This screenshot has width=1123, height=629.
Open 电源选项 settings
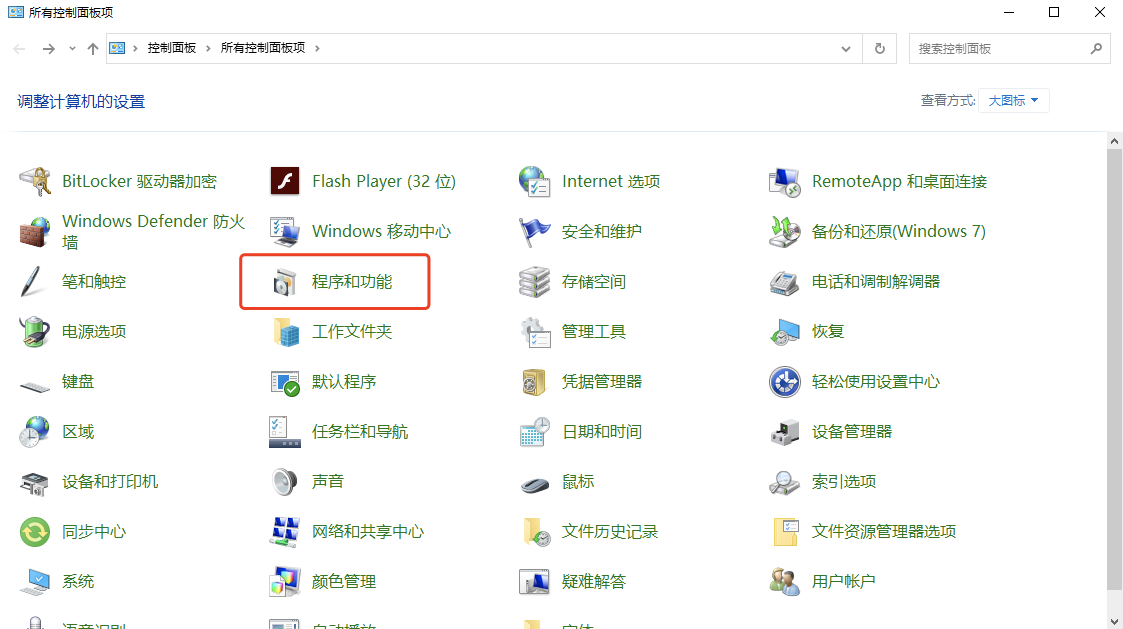tap(91, 331)
